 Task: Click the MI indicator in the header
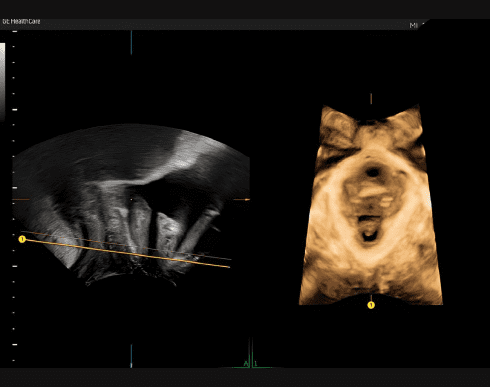413,25
